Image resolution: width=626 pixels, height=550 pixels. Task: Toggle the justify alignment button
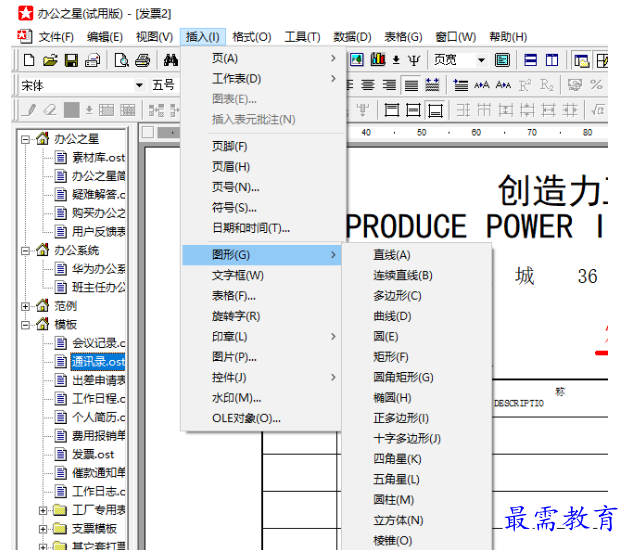[x=411, y=85]
